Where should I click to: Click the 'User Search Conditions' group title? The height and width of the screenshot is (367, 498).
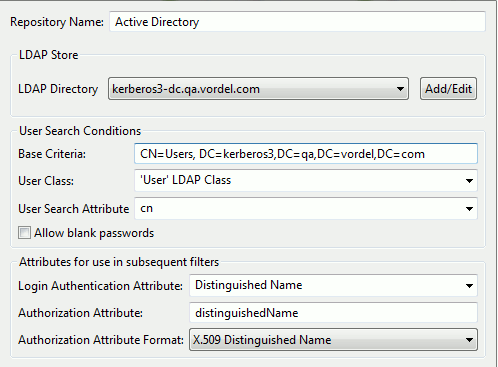pos(80,131)
